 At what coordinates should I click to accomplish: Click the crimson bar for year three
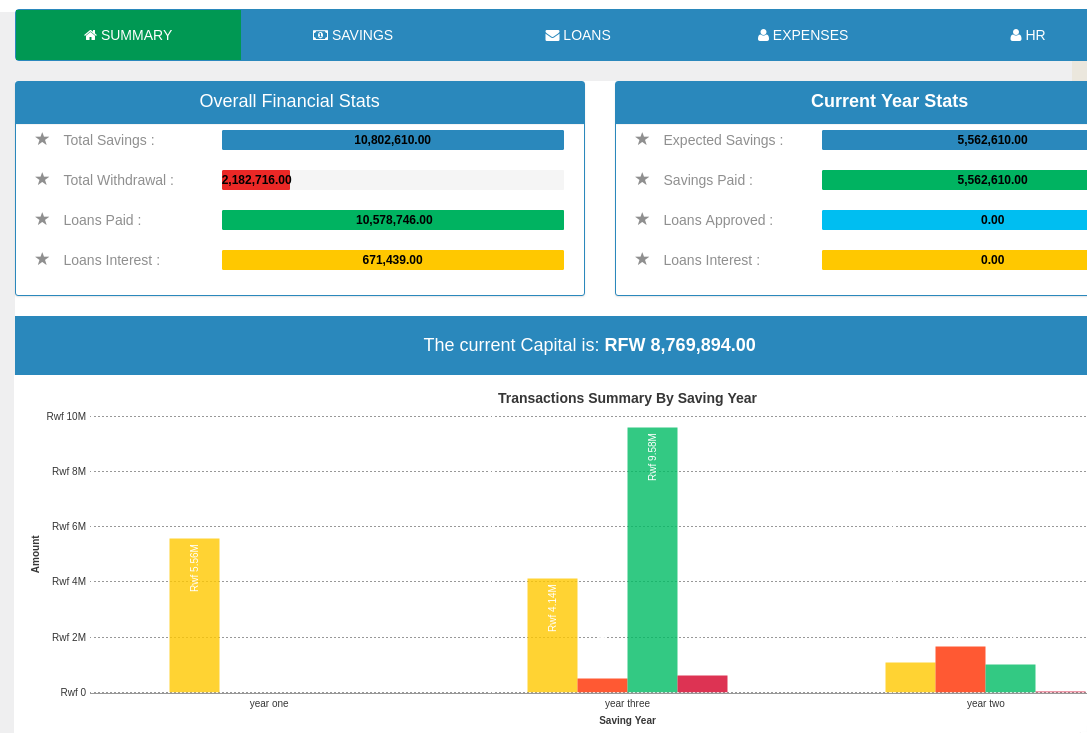[702, 684]
